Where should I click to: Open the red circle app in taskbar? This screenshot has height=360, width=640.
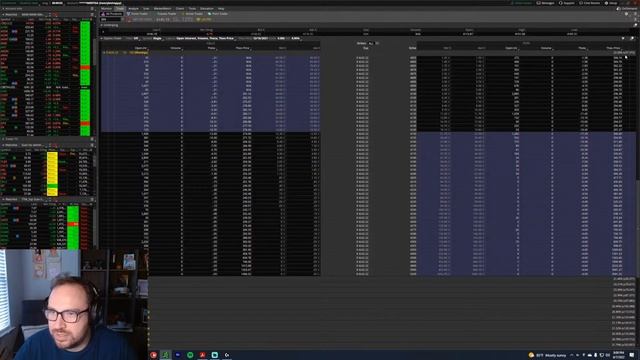tap(153, 355)
